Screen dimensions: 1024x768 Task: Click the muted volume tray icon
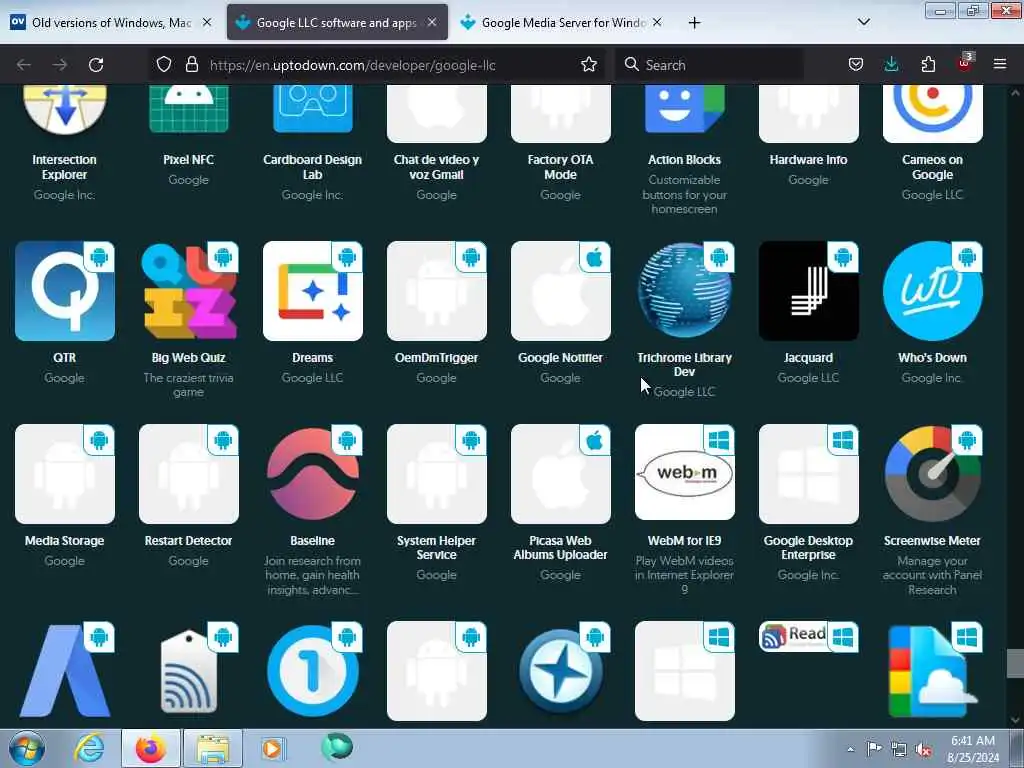tap(923, 750)
